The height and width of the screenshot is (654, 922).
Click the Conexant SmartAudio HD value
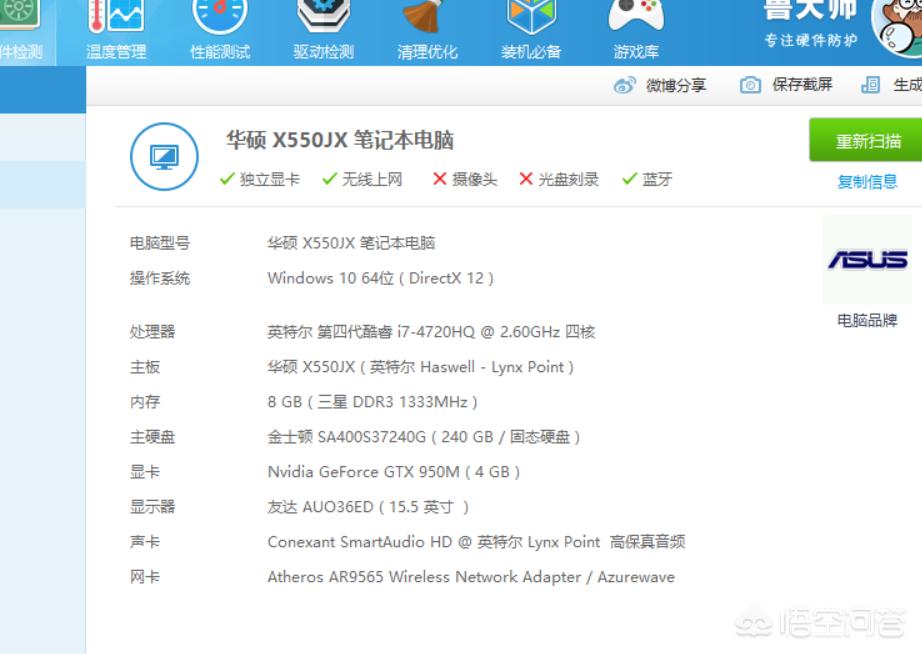(x=476, y=542)
